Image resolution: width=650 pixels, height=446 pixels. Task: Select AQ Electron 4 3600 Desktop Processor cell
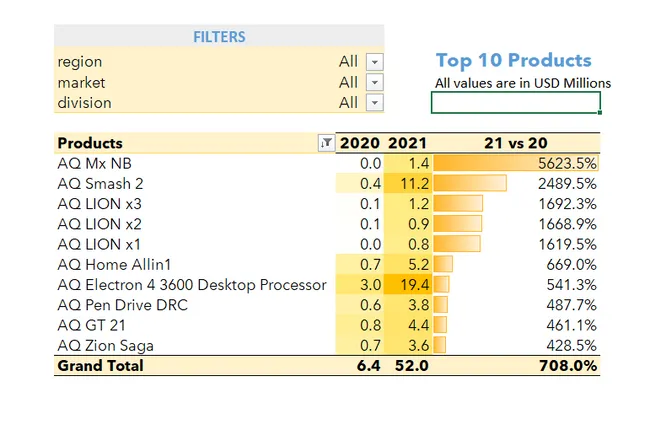click(x=195, y=285)
